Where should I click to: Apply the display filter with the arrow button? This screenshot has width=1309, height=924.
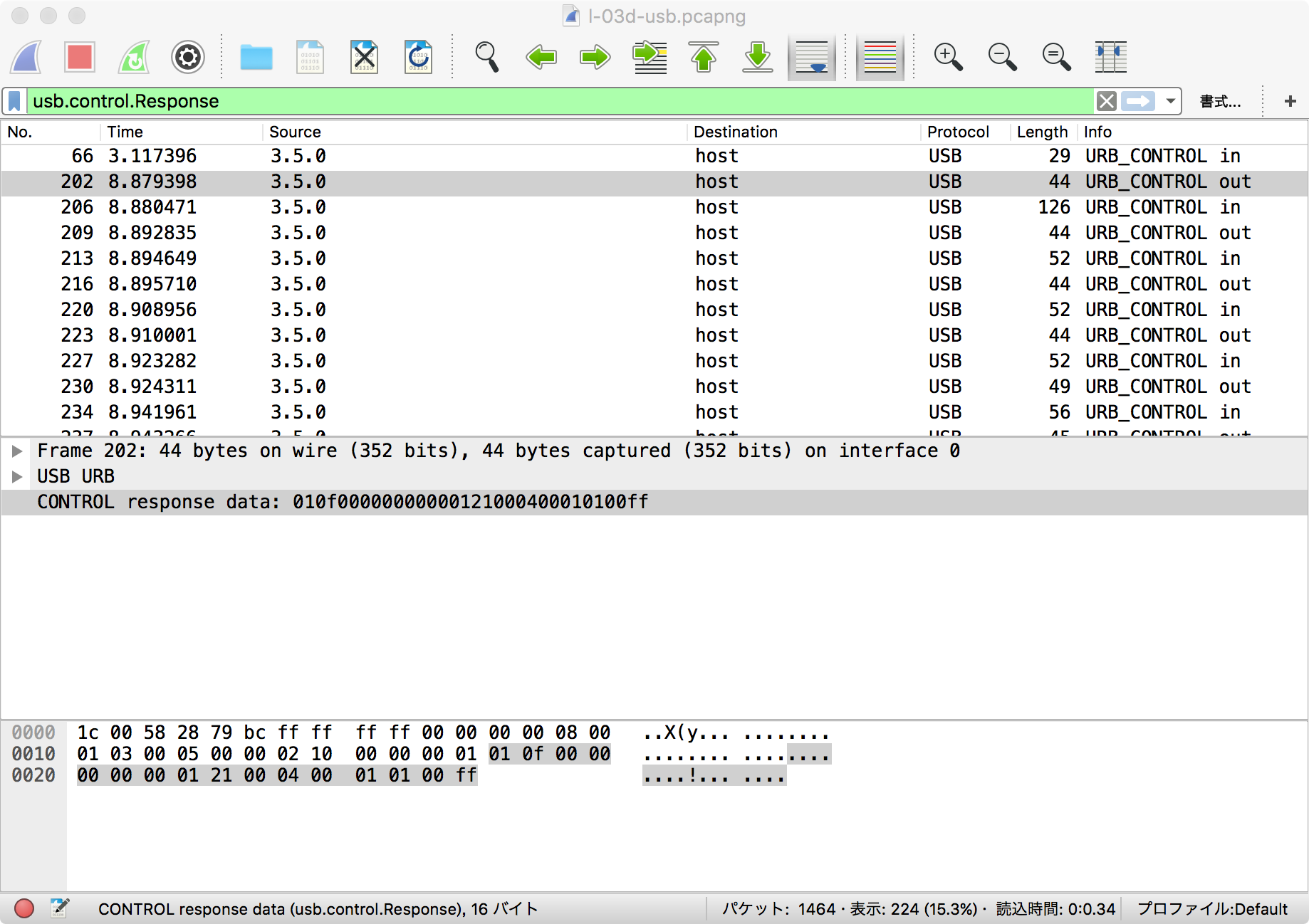[1138, 101]
